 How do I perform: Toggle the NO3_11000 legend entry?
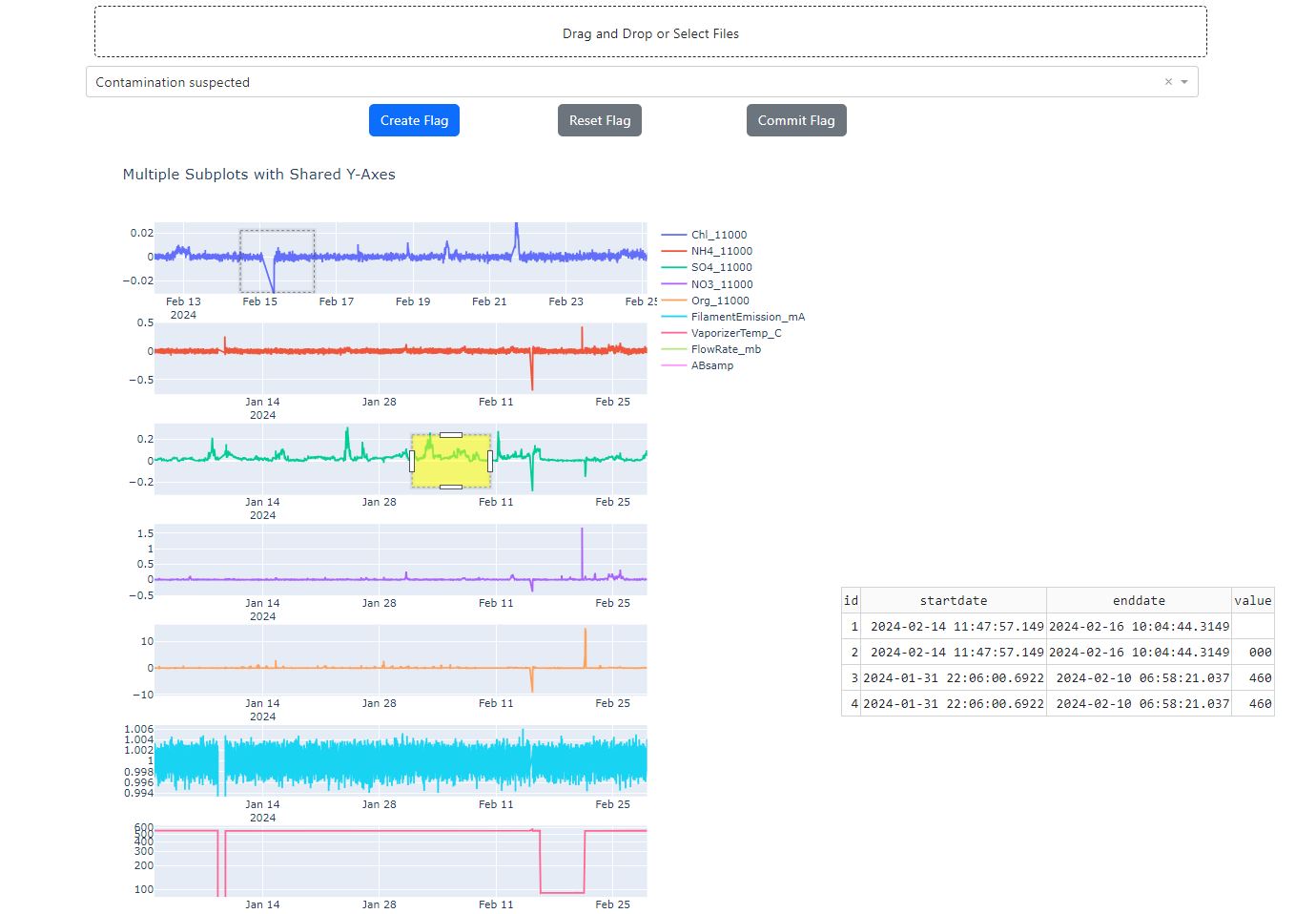[x=721, y=283]
